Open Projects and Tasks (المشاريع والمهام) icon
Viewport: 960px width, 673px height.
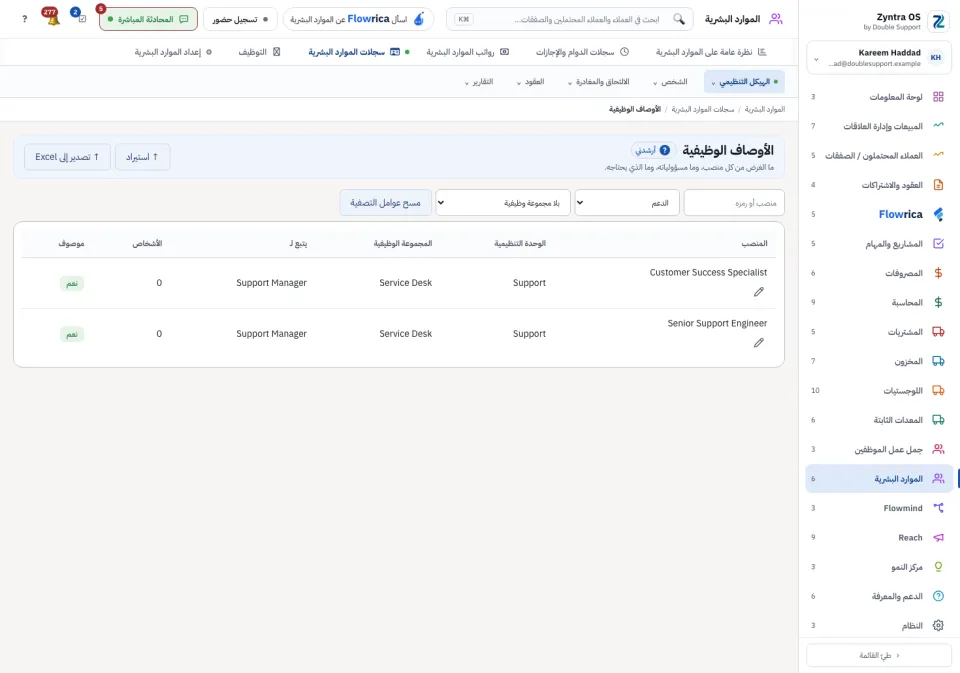coord(938,243)
